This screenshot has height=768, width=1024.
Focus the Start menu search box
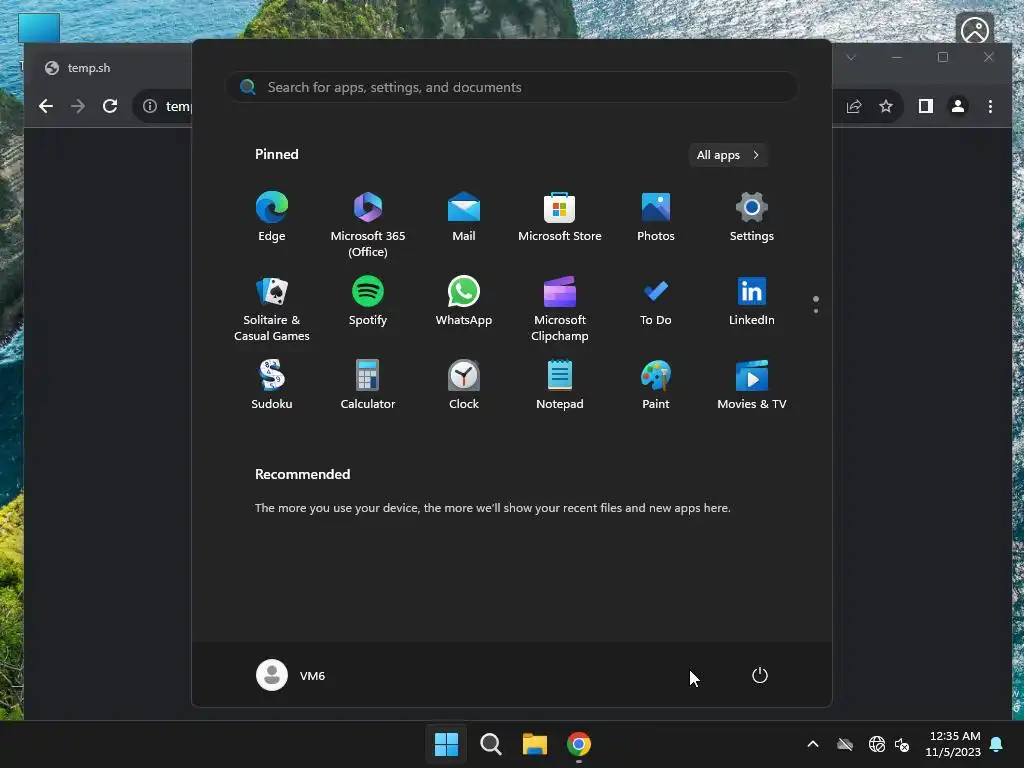click(512, 87)
